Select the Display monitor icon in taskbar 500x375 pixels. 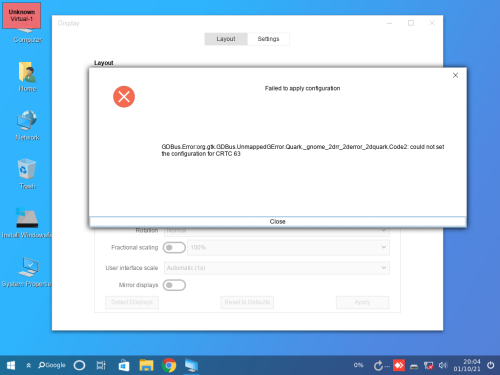[x=192, y=365]
